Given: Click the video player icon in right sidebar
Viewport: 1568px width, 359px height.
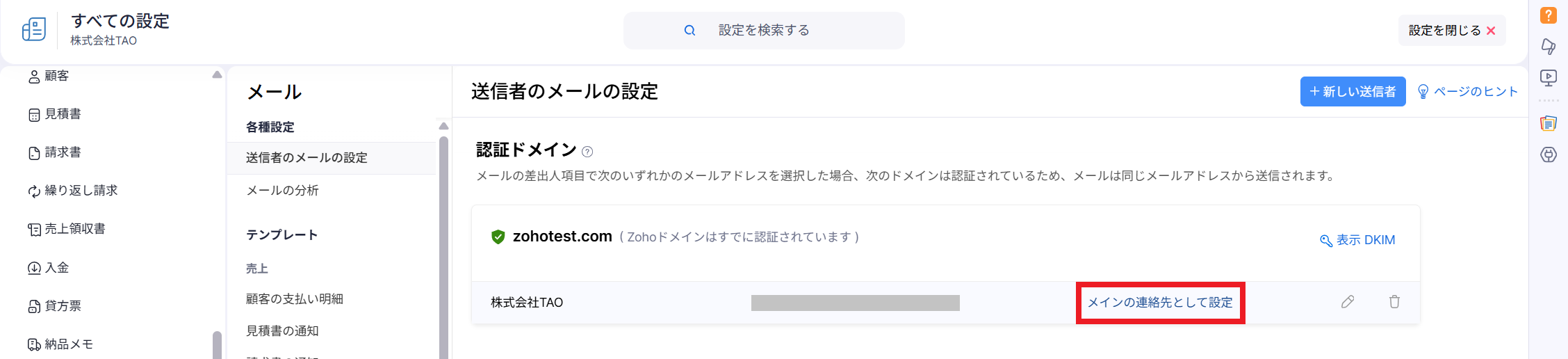Looking at the screenshot, I should pos(1548,78).
